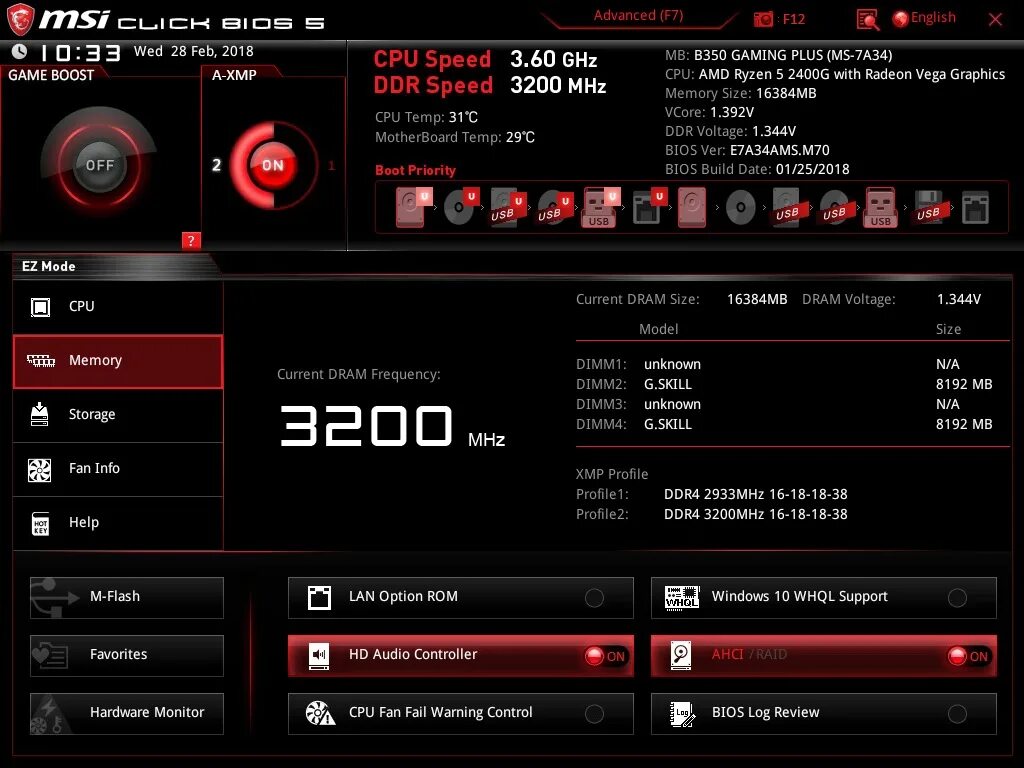Image resolution: width=1024 pixels, height=768 pixels.
Task: Click the DIMM4 G.SKILL memory row
Action: (784, 424)
